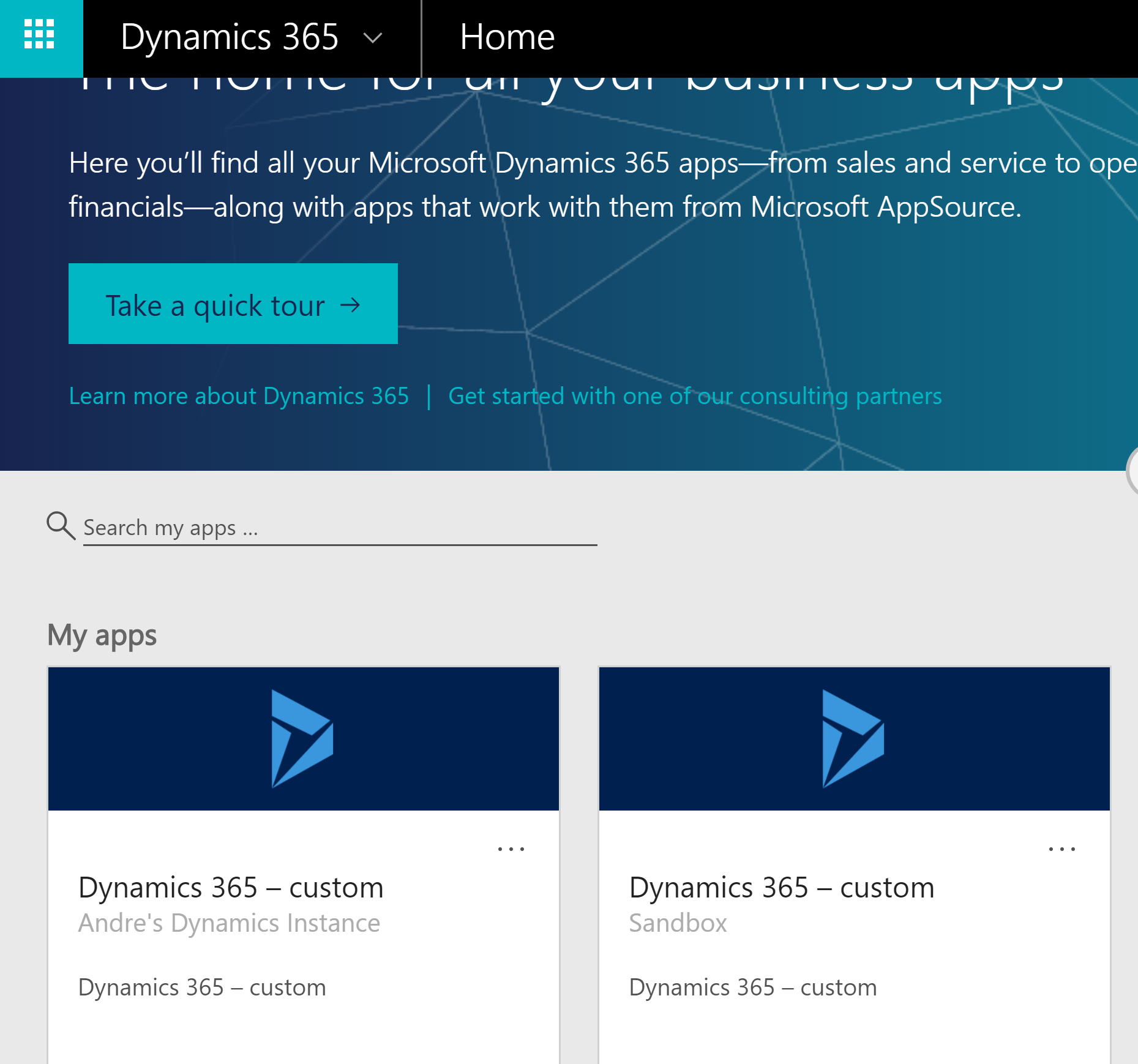The image size is (1138, 1064).
Task: Click the arrow icon inside quick tour button
Action: tap(350, 305)
